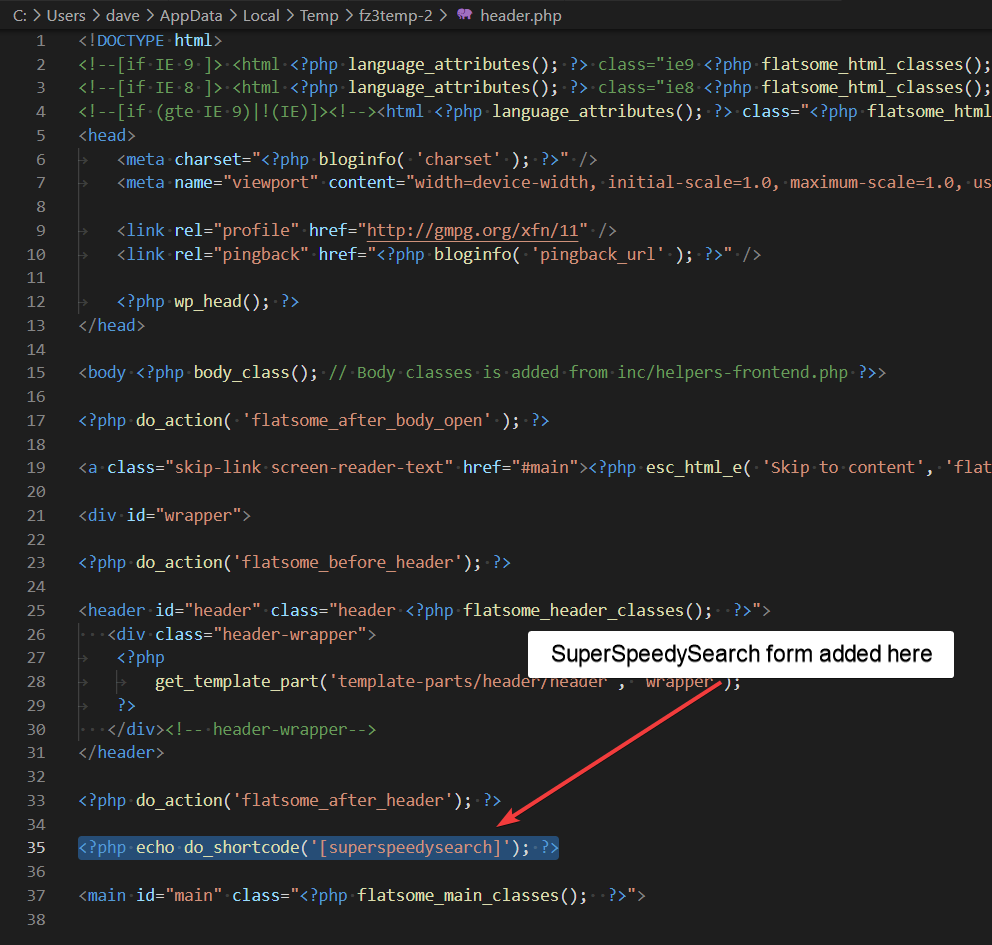Click the do_shortcode function name
This screenshot has width=992, height=945.
(x=242, y=848)
